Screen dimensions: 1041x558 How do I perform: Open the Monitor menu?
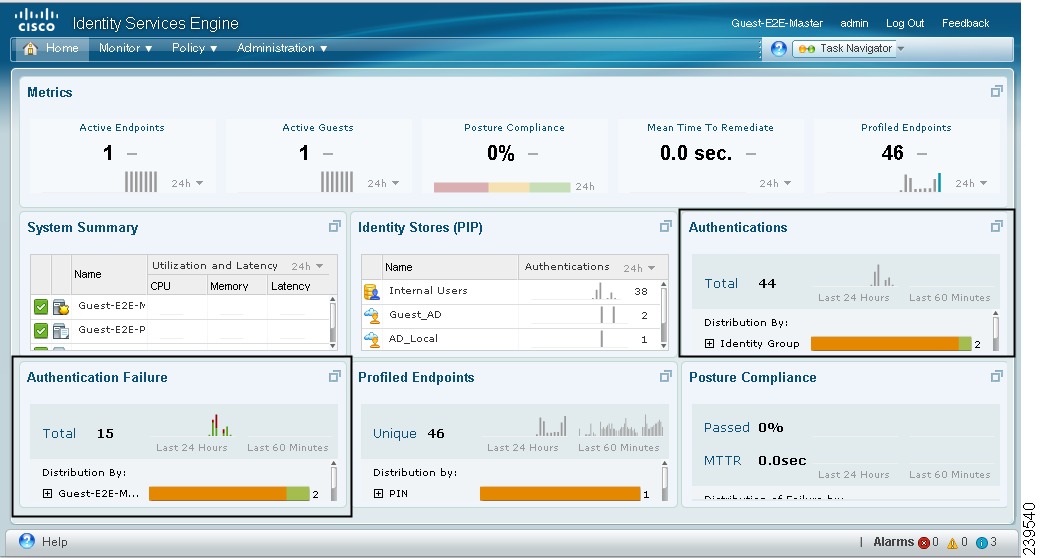click(x=125, y=48)
